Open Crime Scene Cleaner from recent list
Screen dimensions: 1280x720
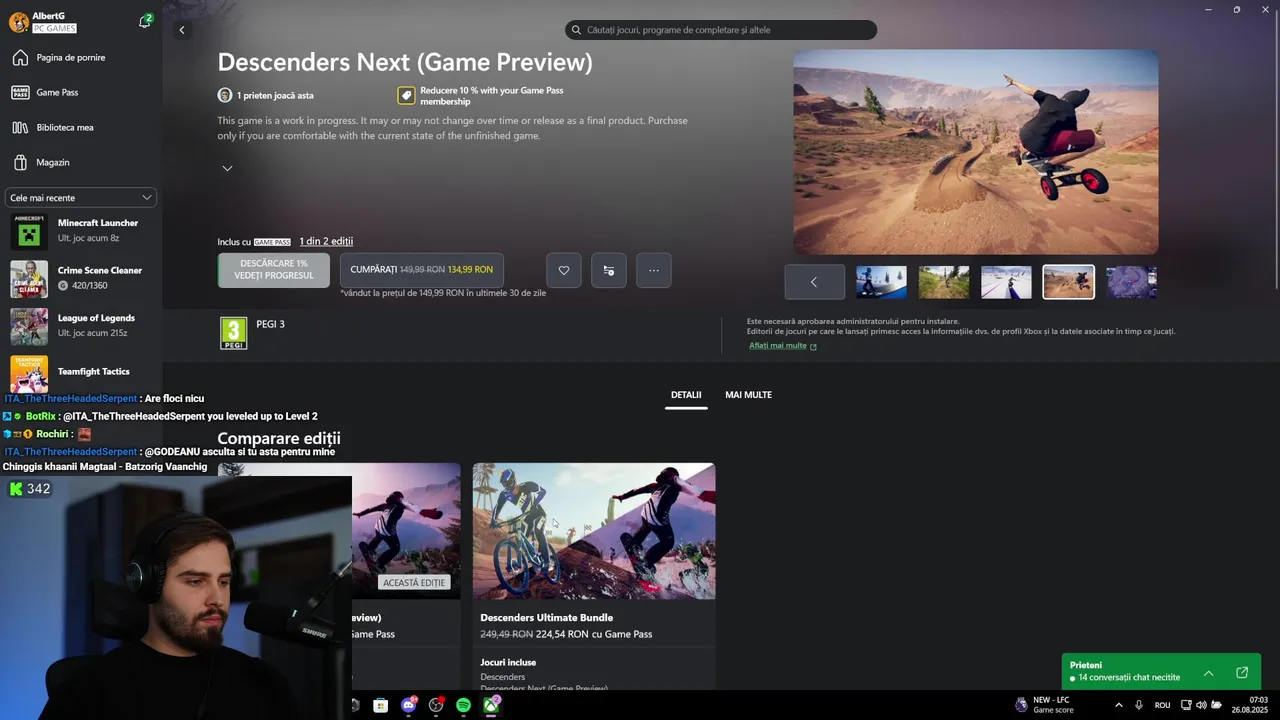(x=81, y=278)
